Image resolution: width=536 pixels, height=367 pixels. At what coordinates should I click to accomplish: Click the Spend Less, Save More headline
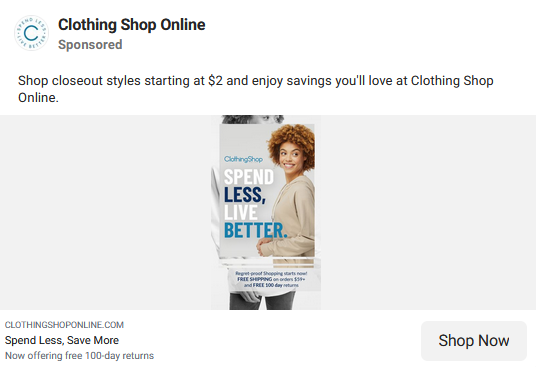click(x=62, y=340)
